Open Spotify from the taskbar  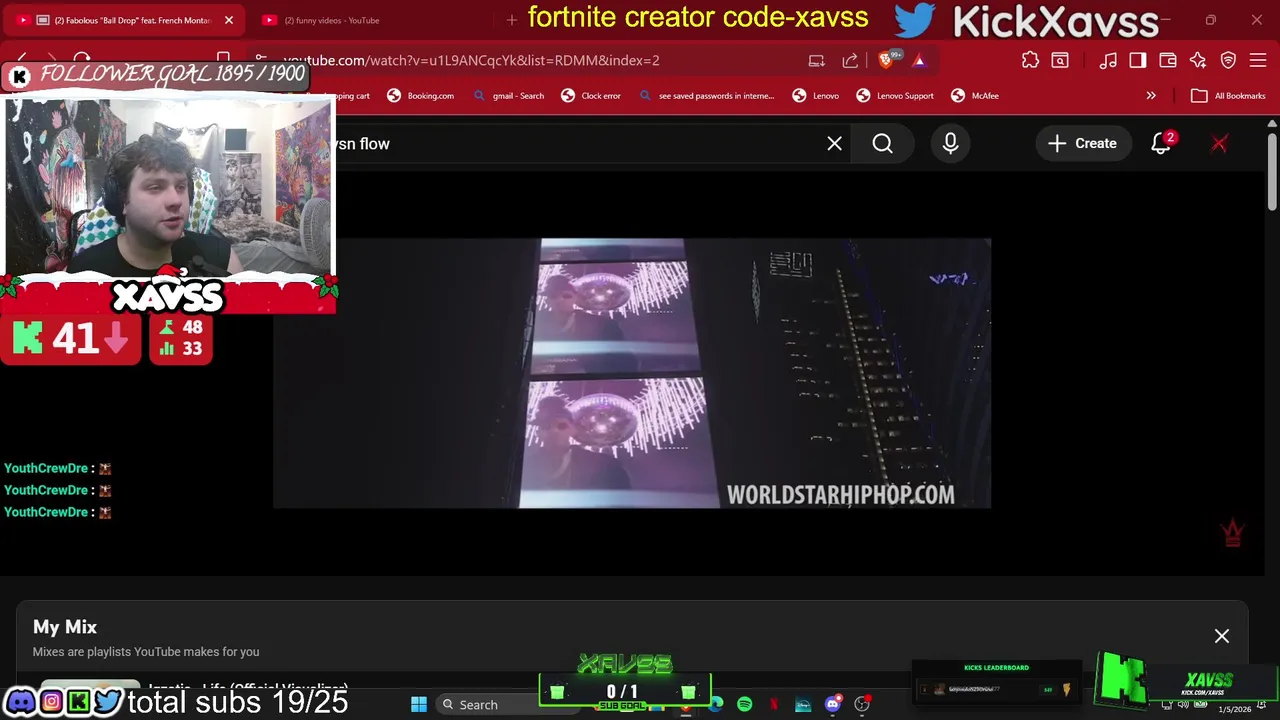pos(745,705)
